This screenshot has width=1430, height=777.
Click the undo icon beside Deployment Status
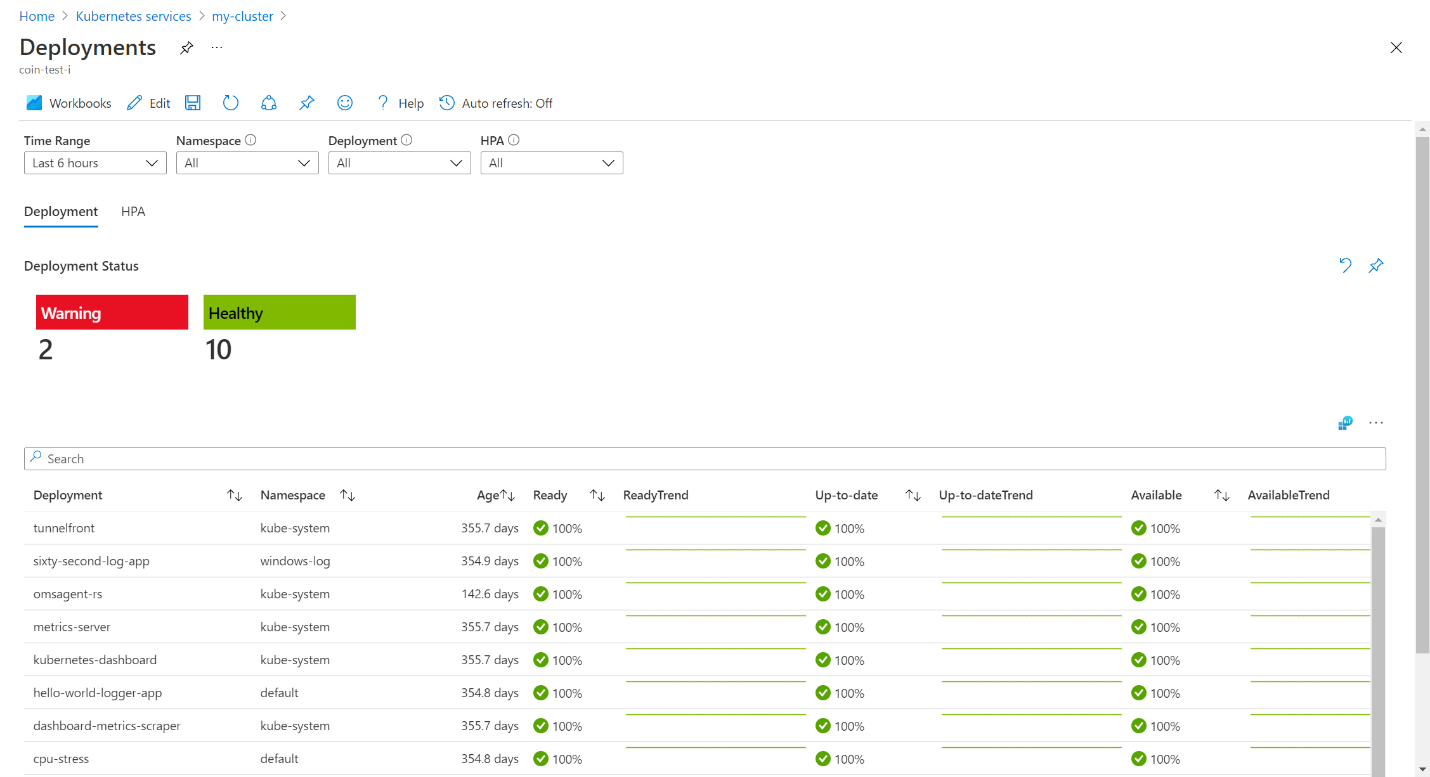pos(1345,266)
